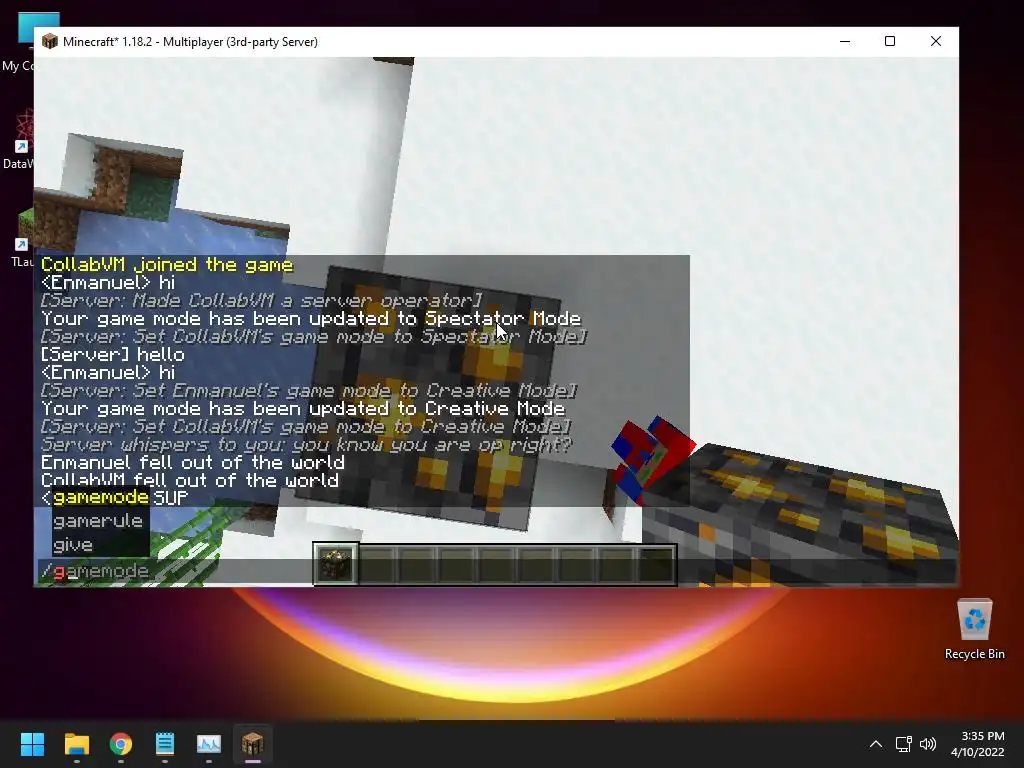Screen dimensions: 1024x768
Task: Click the 'Enmanuel fell out of the world' message
Action: coord(193,462)
